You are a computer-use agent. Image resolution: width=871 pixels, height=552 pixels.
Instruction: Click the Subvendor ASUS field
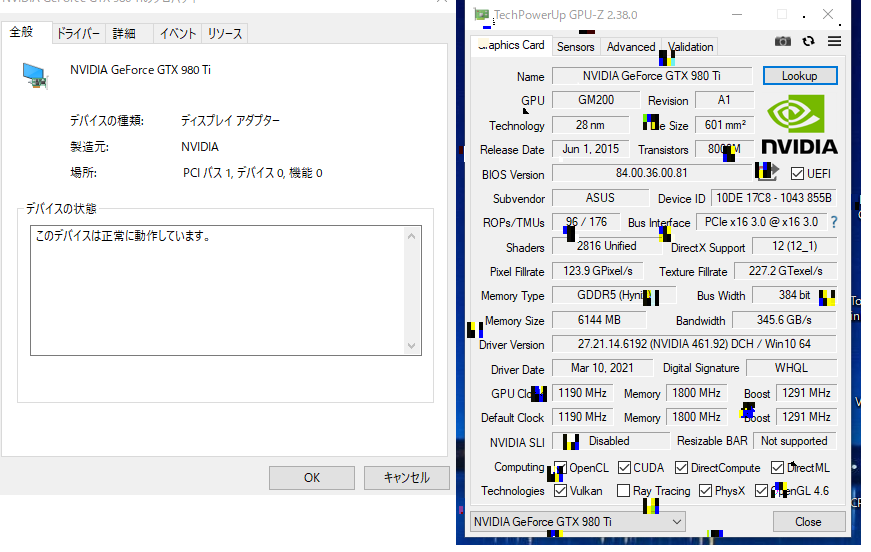pyautogui.click(x=600, y=198)
